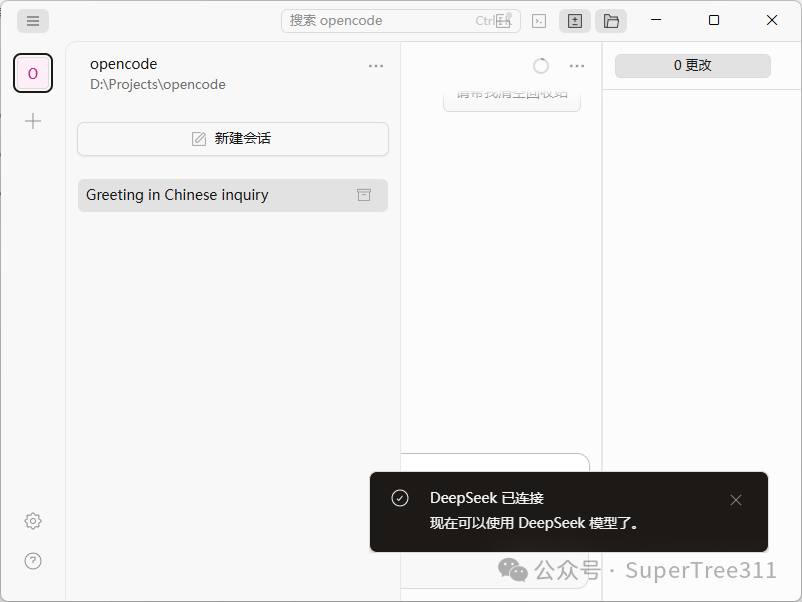Screen dimensions: 802x602
Task: Close the opencode window
Action: (772, 20)
